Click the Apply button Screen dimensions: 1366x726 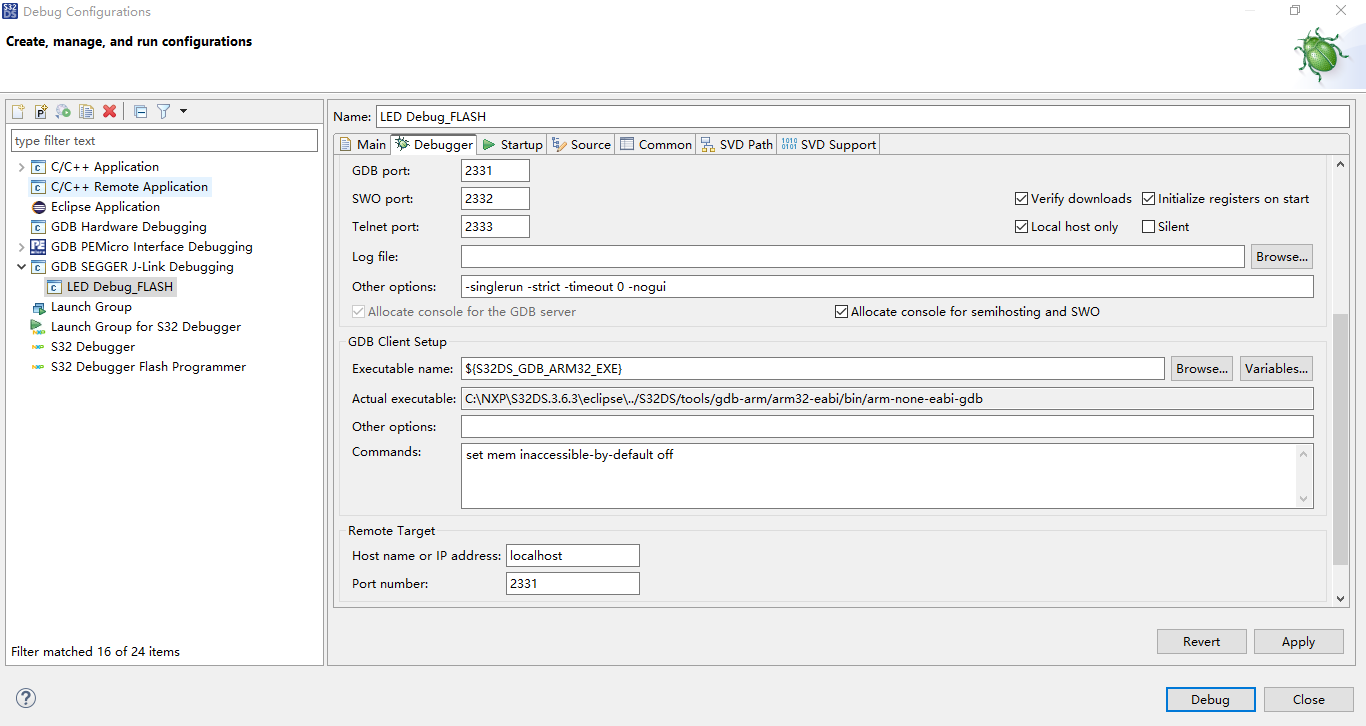(x=1298, y=642)
